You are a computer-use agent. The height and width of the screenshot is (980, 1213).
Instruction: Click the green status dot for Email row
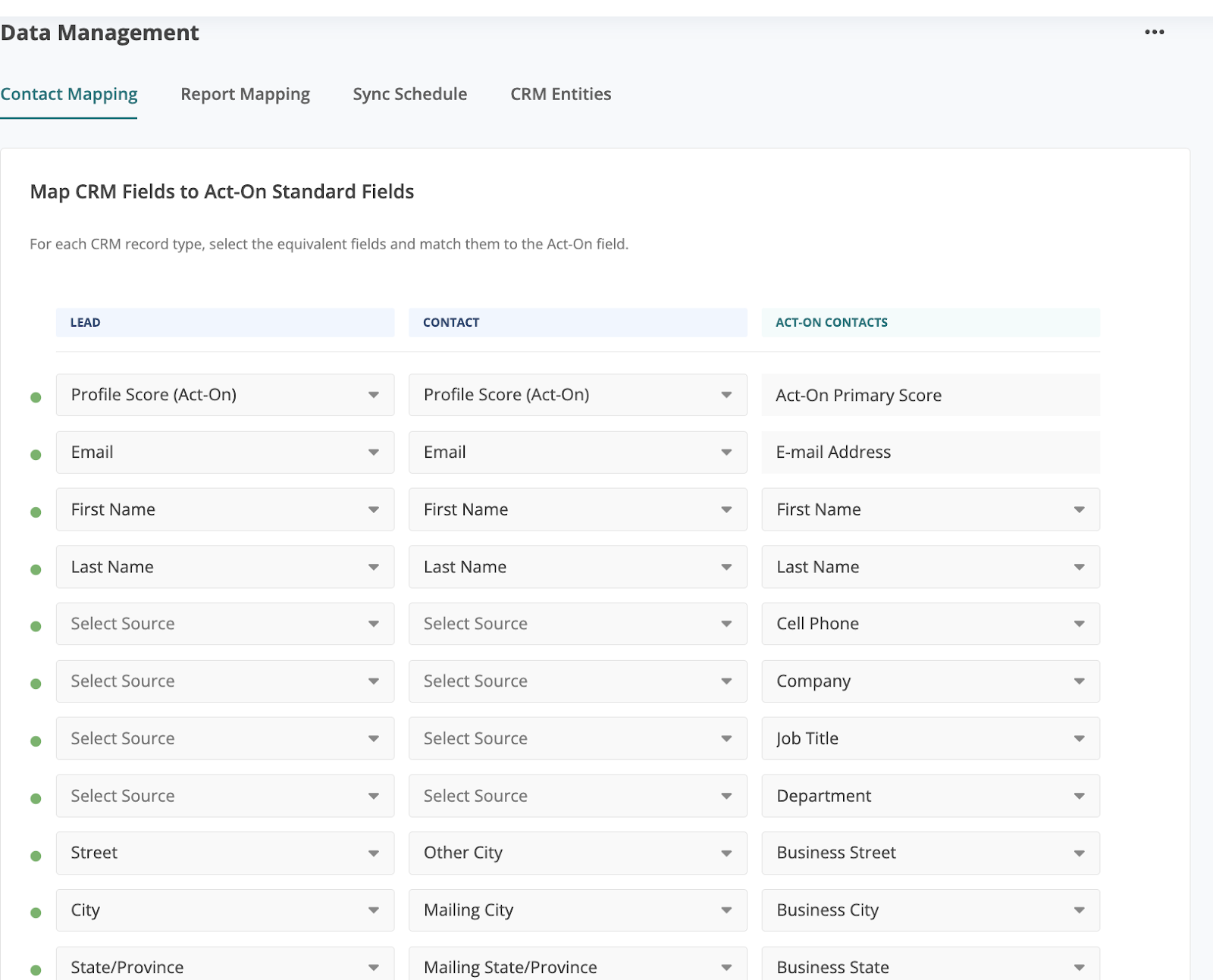point(36,455)
